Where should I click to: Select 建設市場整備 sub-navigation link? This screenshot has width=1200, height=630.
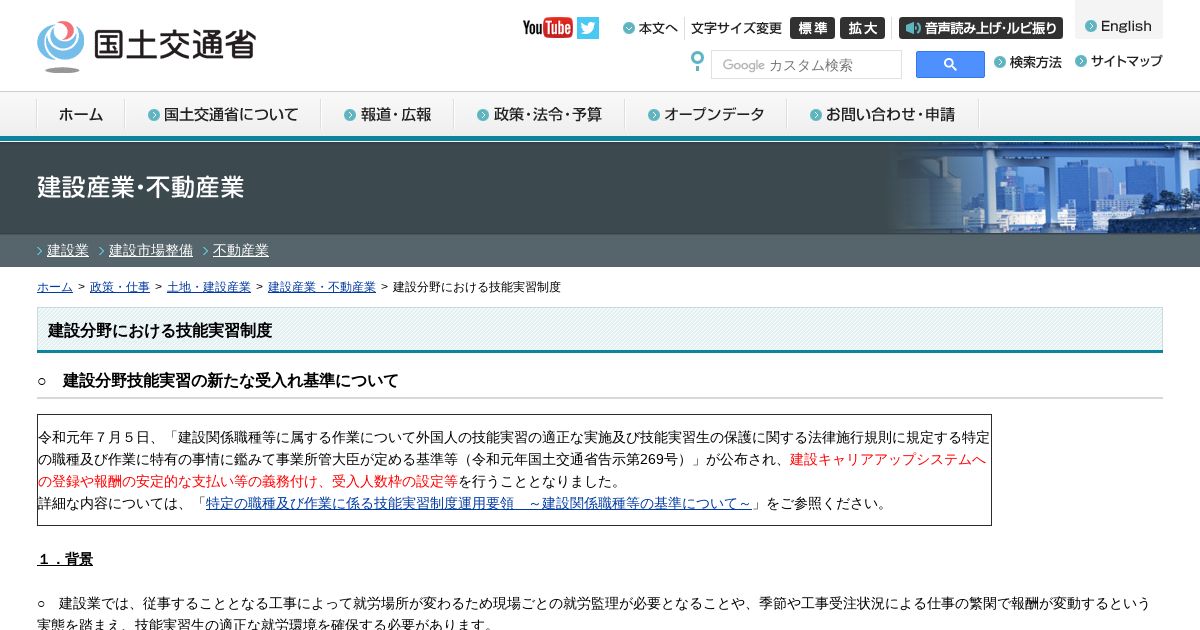[151, 250]
